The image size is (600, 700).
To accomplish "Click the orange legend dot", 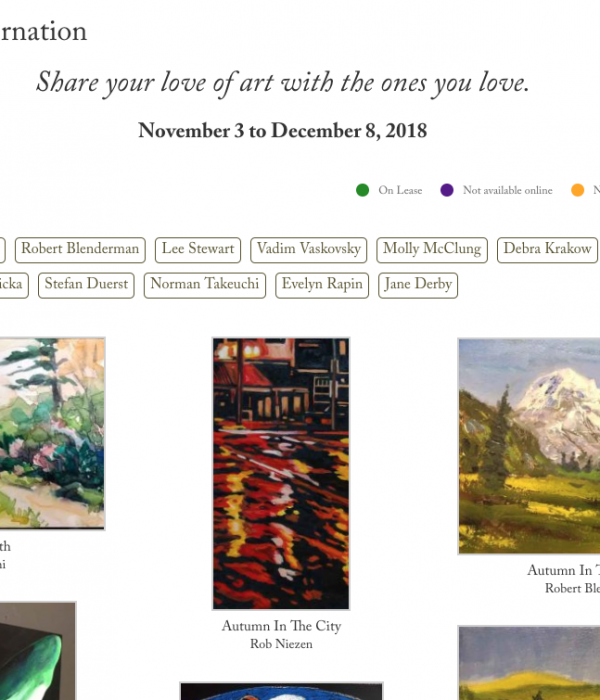I will pyautogui.click(x=578, y=190).
